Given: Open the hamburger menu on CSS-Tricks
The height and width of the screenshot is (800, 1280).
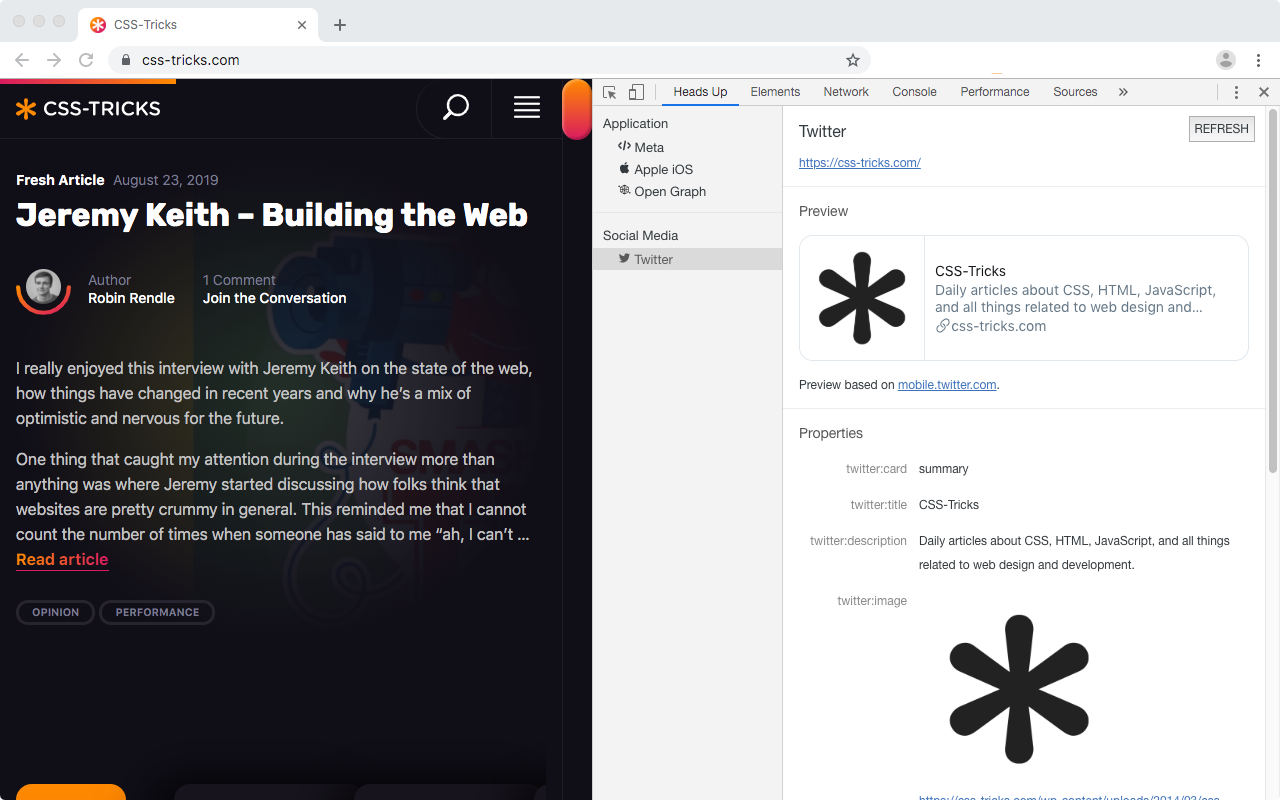Looking at the screenshot, I should (x=527, y=107).
